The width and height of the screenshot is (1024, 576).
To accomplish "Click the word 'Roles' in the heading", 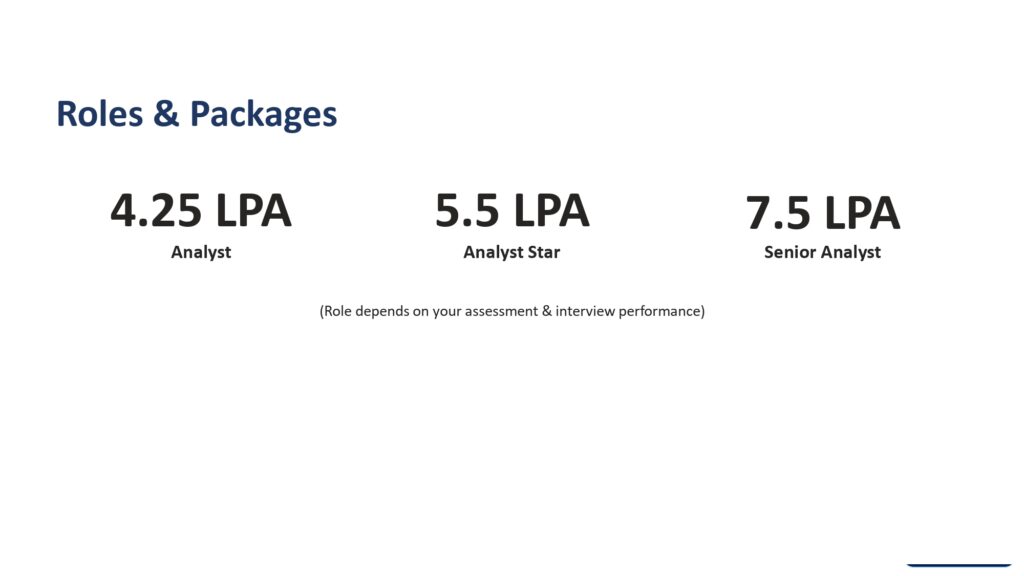I will click(99, 114).
